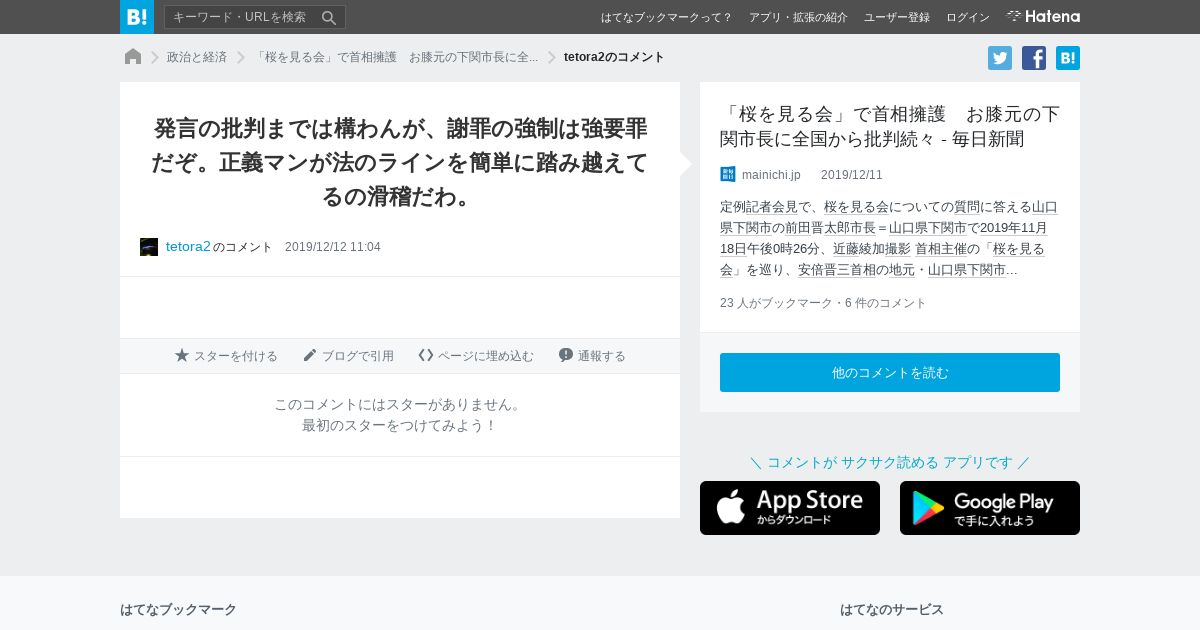The height and width of the screenshot is (630, 1200).
Task: Add a star with スターを付ける
Action: [226, 356]
